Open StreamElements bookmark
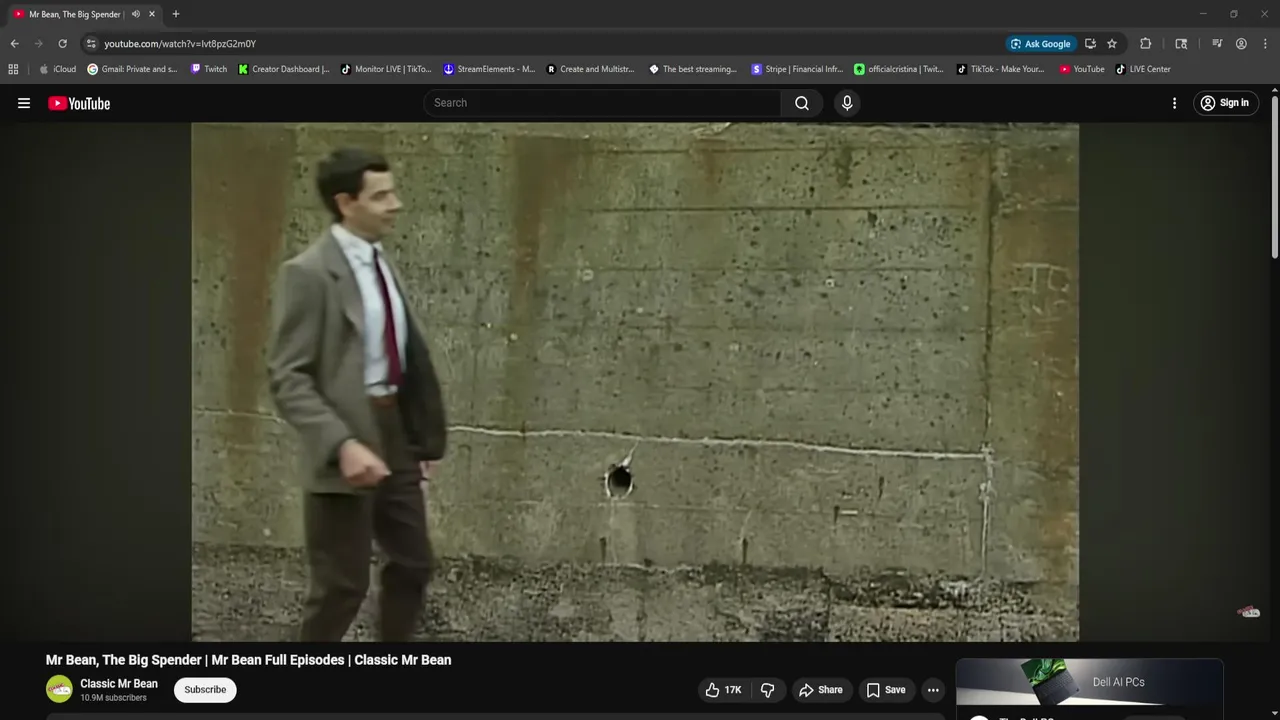The image size is (1280, 720). click(489, 69)
